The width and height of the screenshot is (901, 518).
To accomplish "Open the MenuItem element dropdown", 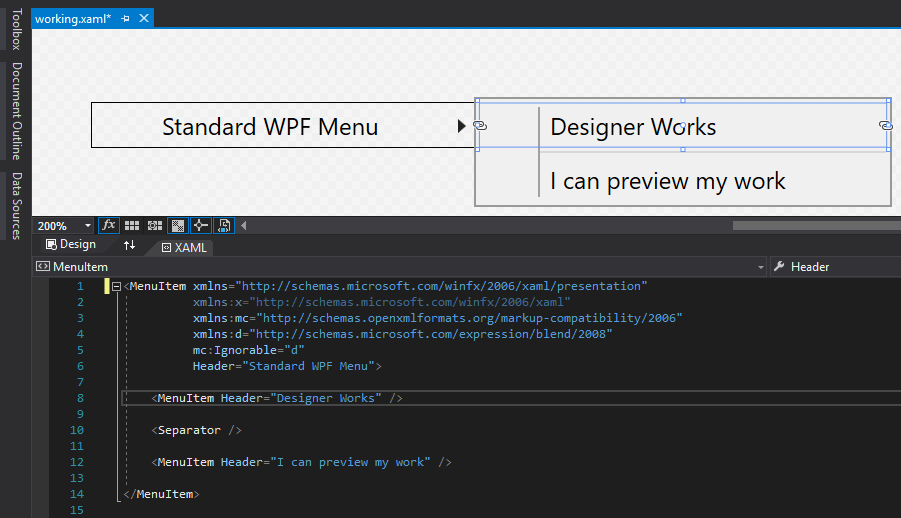I will pos(760,267).
